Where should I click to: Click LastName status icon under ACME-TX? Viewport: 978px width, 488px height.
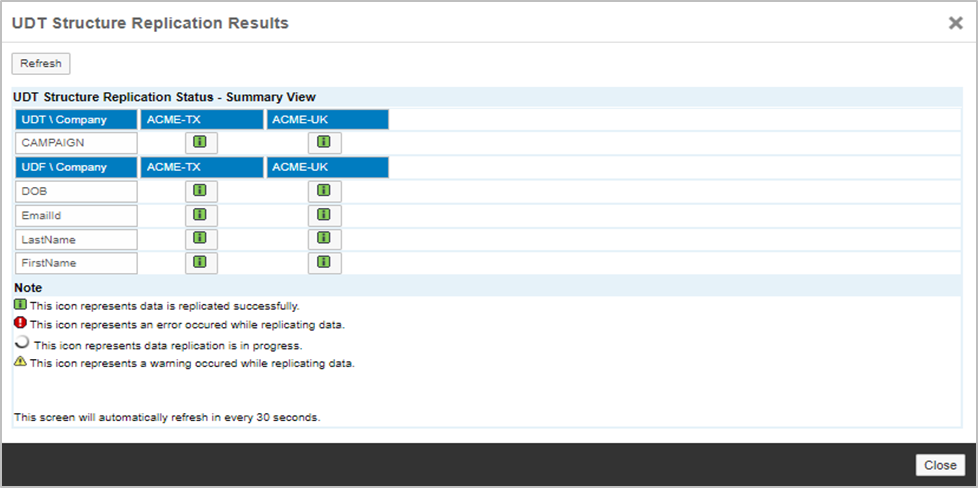pyautogui.click(x=200, y=239)
